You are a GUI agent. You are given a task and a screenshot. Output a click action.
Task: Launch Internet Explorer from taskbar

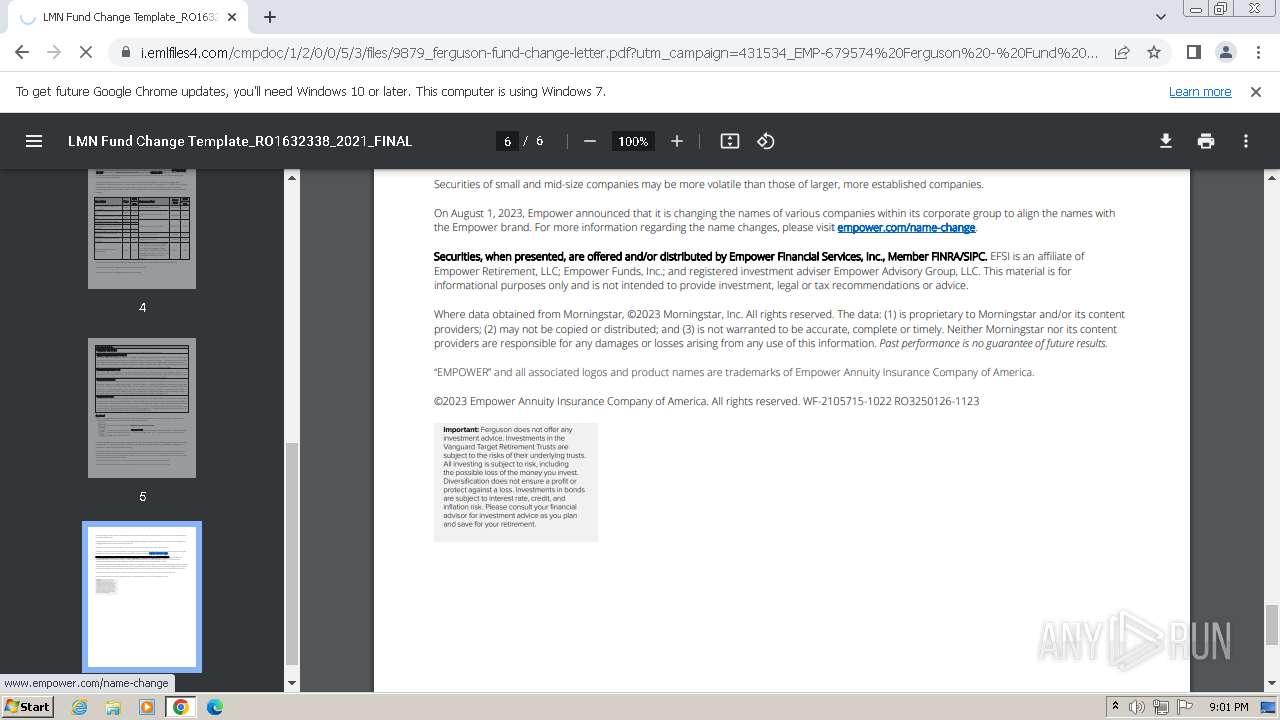(x=80, y=707)
